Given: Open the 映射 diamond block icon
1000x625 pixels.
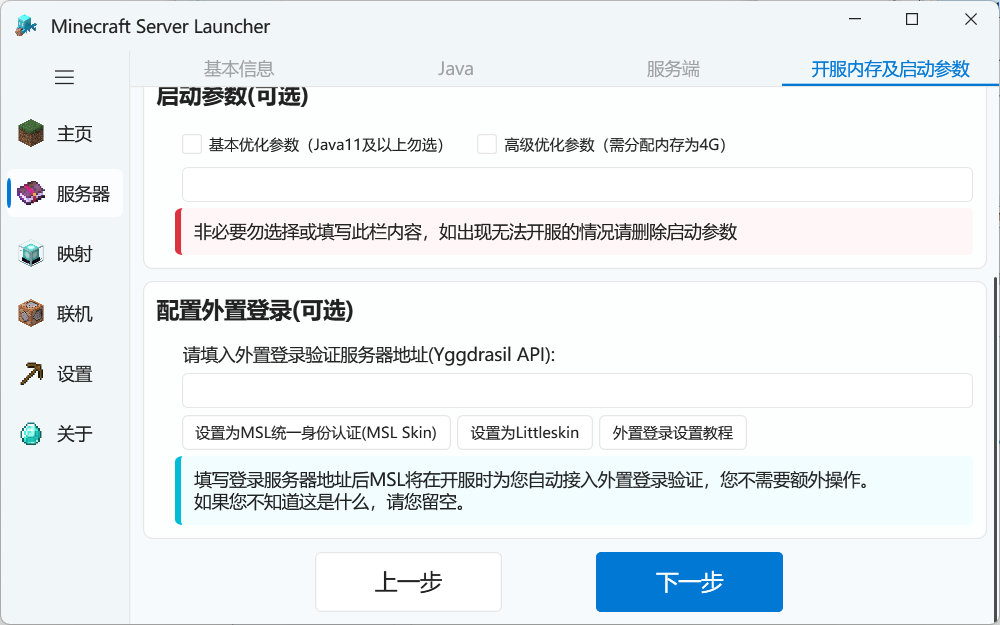Looking at the screenshot, I should [x=32, y=254].
